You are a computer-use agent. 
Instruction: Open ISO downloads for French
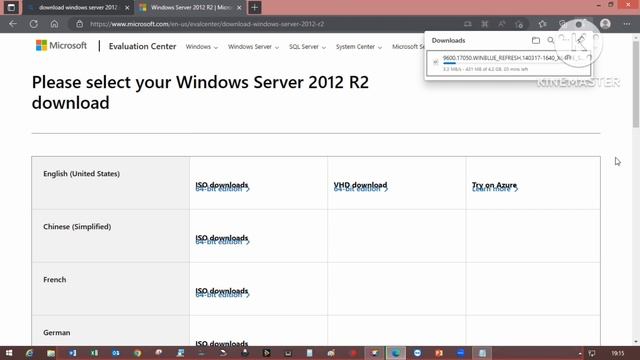pyautogui.click(x=222, y=292)
